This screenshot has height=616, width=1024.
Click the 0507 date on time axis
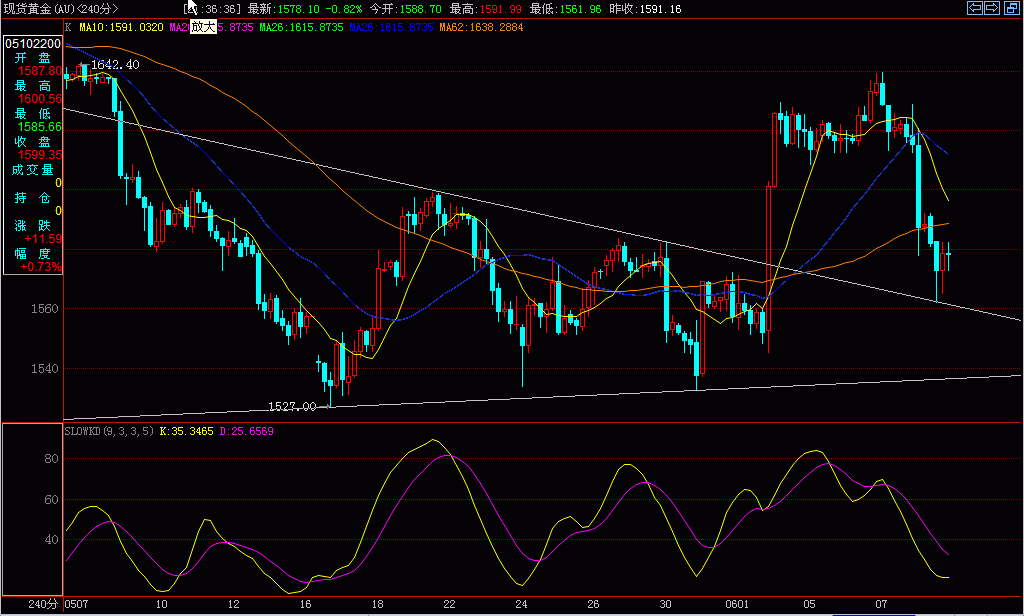76,604
